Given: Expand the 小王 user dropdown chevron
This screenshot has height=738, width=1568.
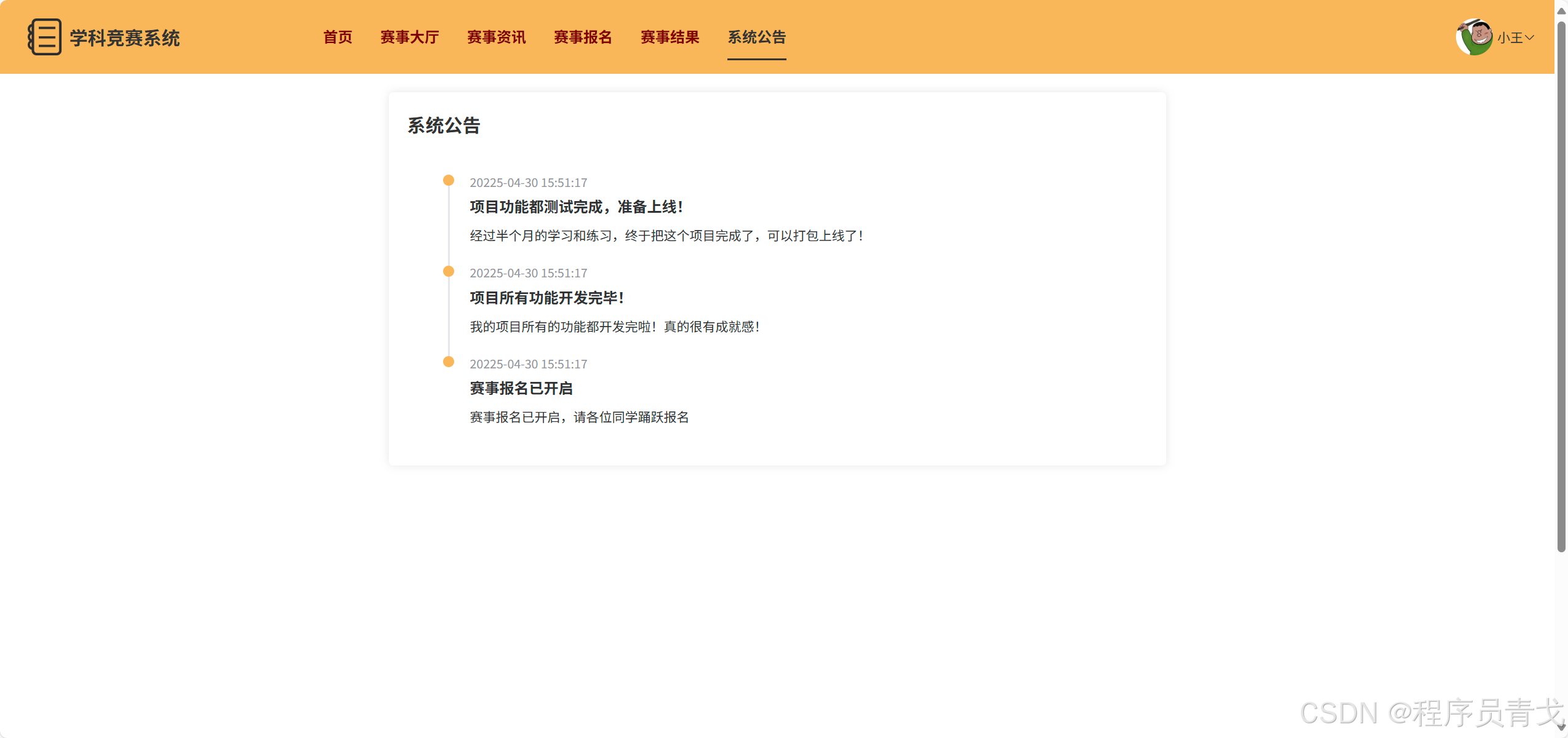Looking at the screenshot, I should [1529, 38].
